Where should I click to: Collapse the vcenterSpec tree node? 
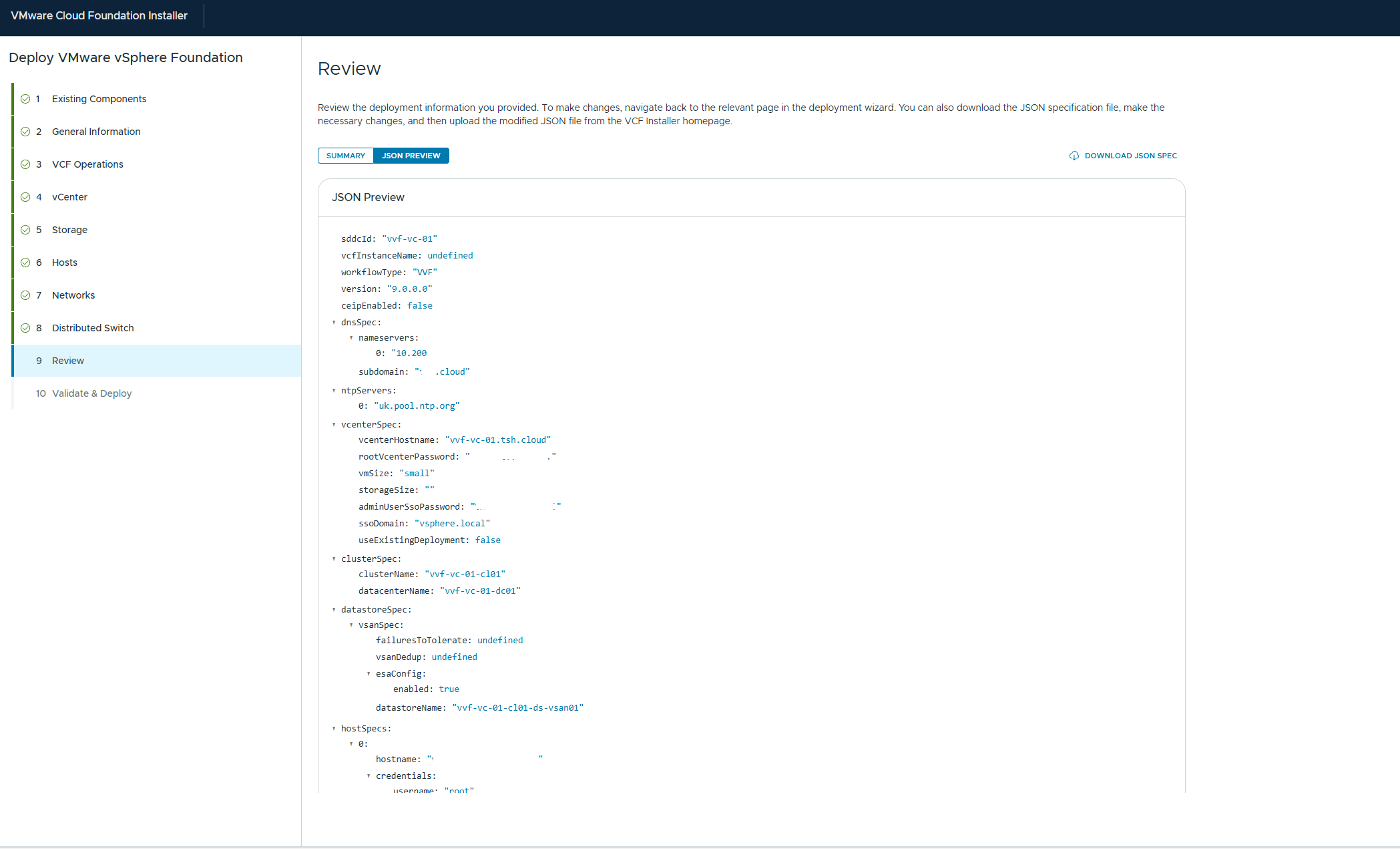pos(334,425)
